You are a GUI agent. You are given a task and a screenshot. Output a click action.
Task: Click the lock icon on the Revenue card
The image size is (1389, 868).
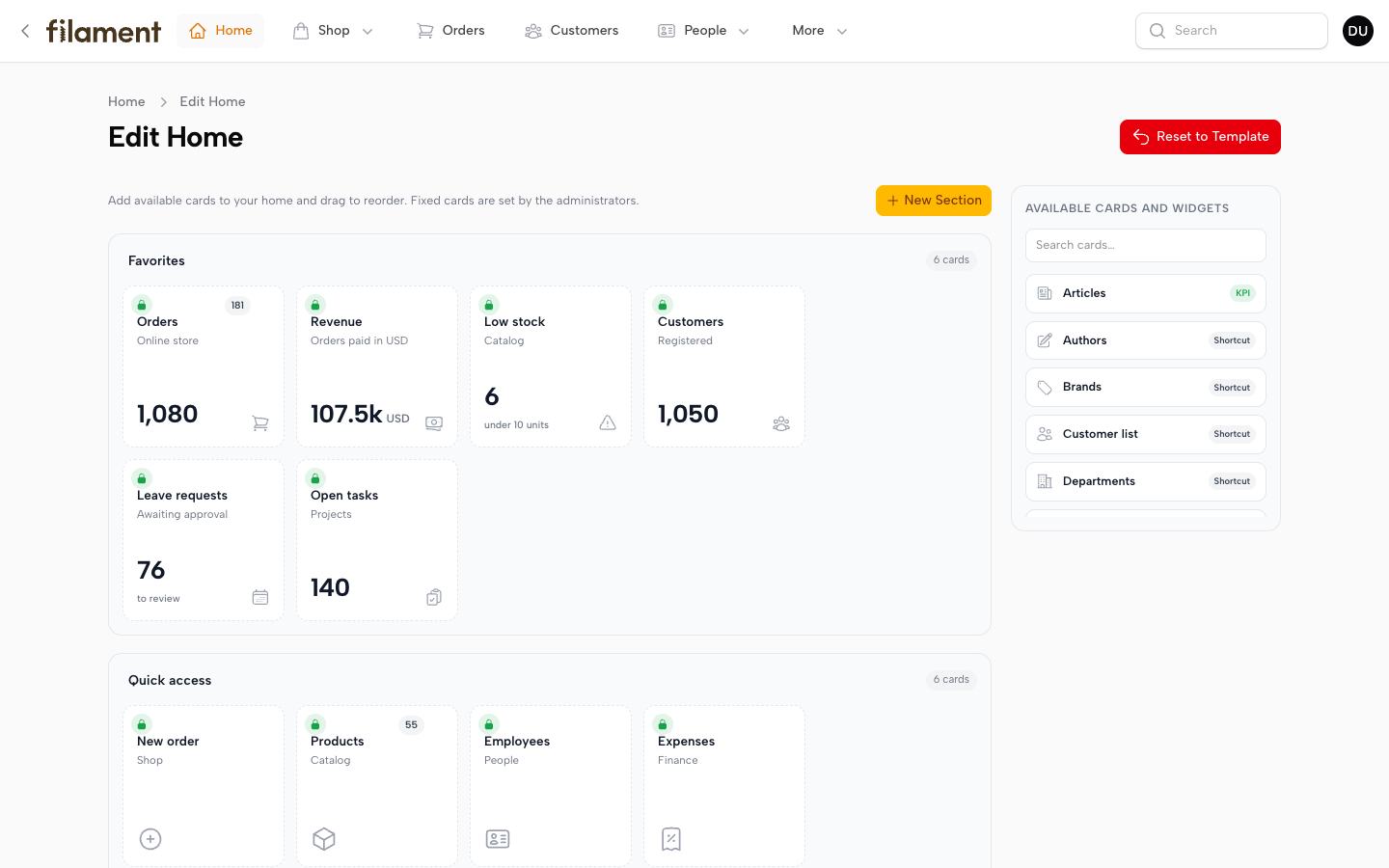click(x=315, y=305)
